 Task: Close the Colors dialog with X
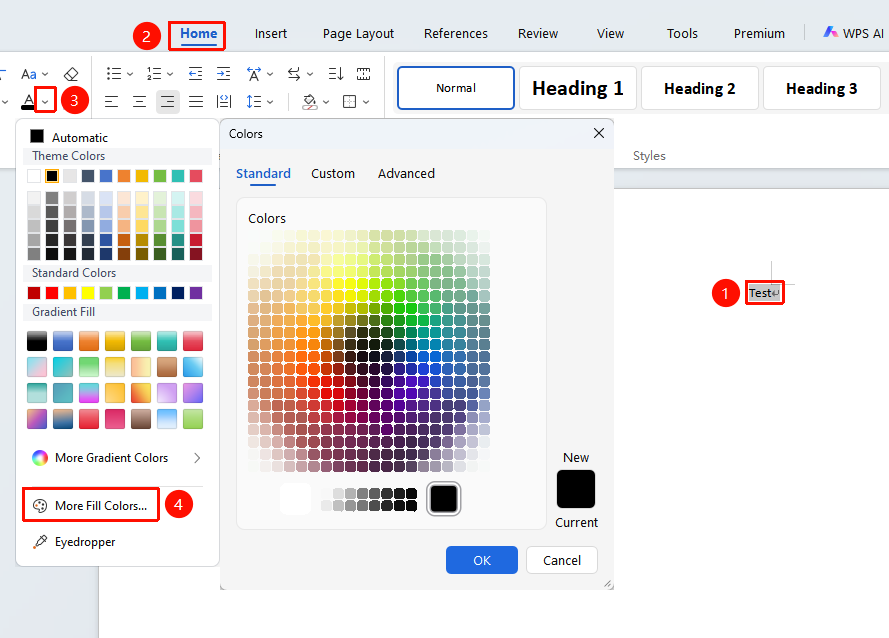click(x=599, y=133)
